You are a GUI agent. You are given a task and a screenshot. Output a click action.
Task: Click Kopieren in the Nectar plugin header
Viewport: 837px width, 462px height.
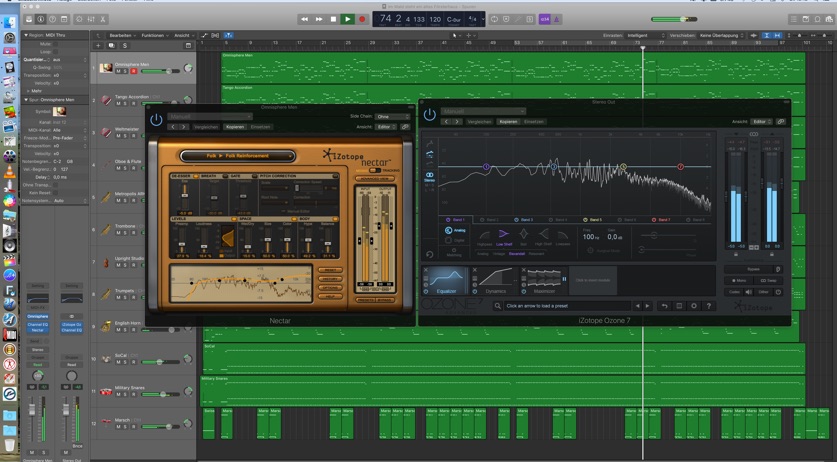point(234,127)
